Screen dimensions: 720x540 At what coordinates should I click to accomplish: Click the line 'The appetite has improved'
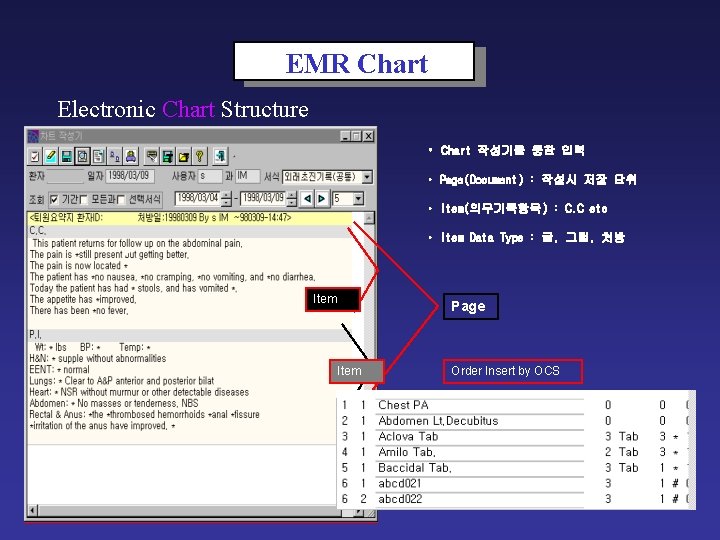point(83,299)
